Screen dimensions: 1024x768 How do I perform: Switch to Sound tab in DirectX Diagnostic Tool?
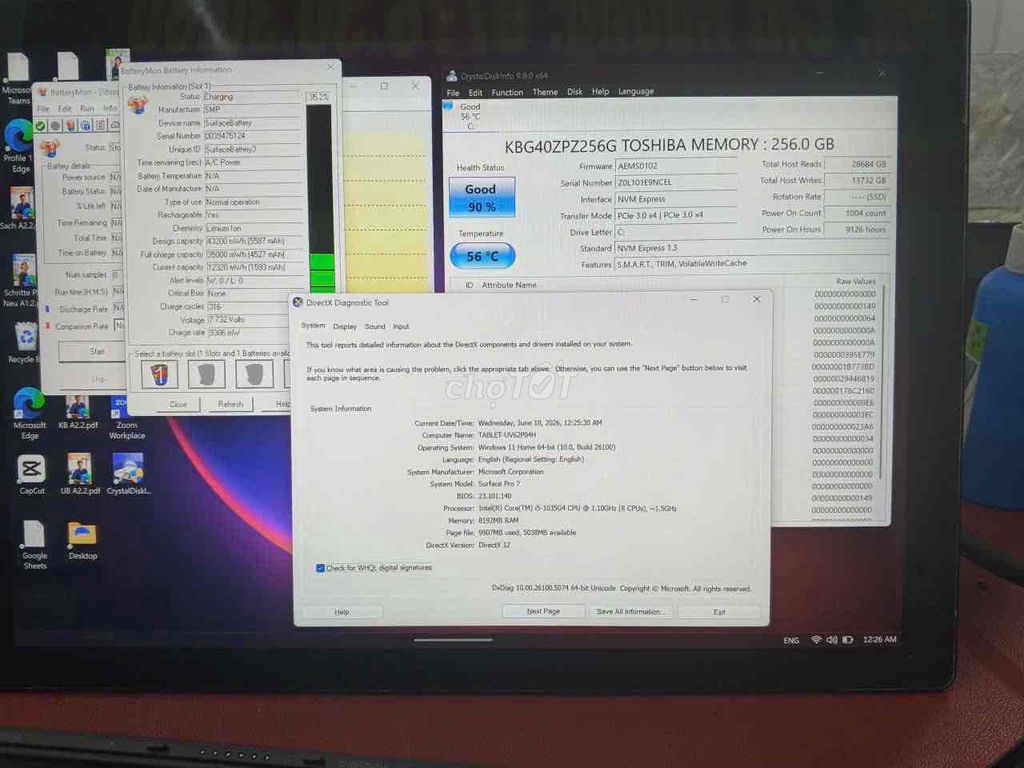coord(375,326)
